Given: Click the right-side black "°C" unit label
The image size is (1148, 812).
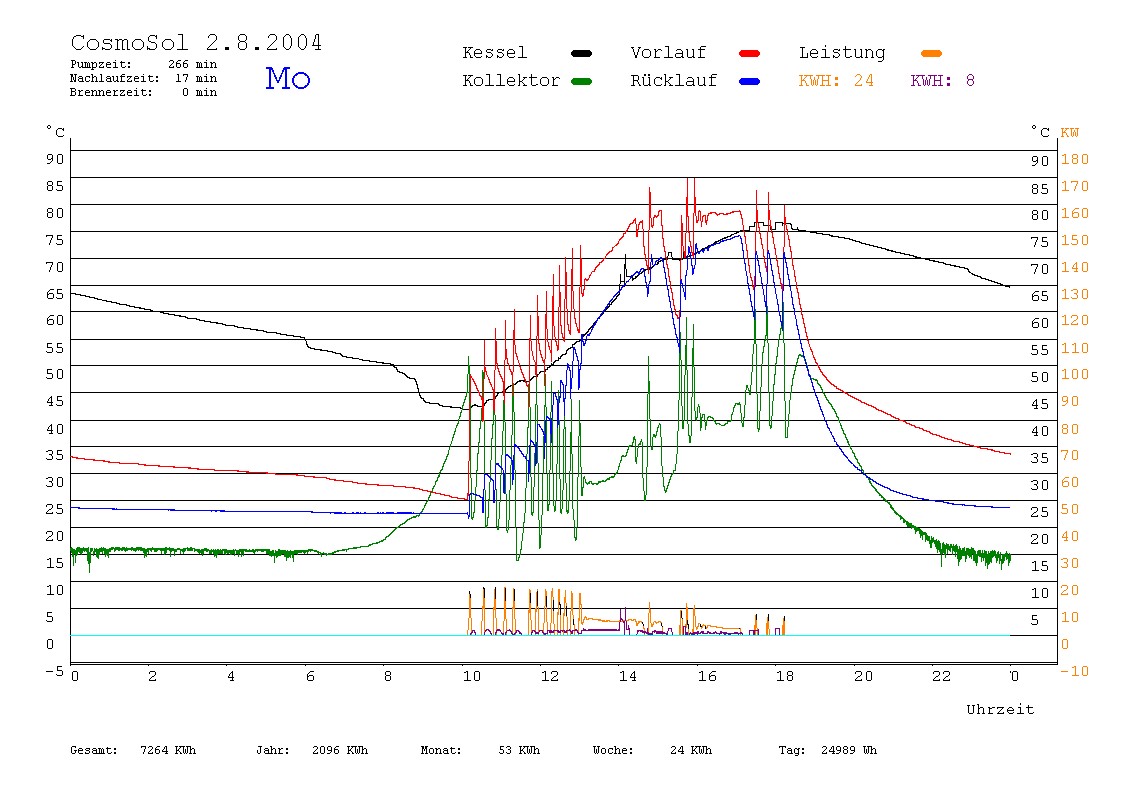Looking at the screenshot, I should (x=1040, y=132).
